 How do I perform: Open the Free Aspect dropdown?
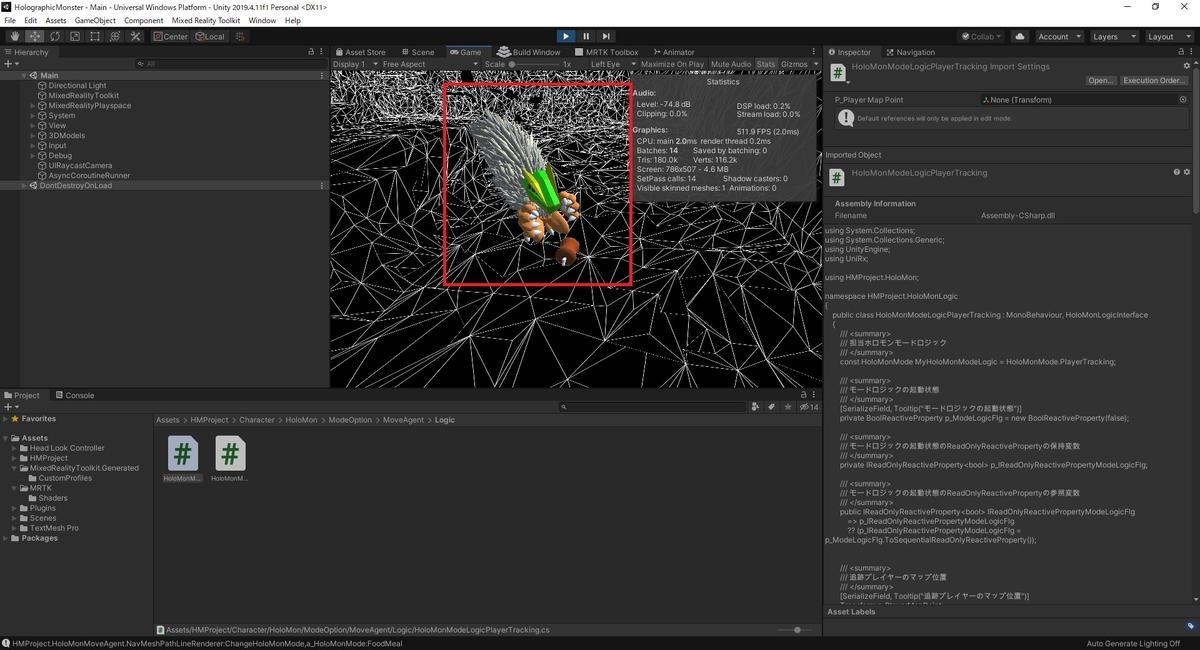tap(429, 64)
